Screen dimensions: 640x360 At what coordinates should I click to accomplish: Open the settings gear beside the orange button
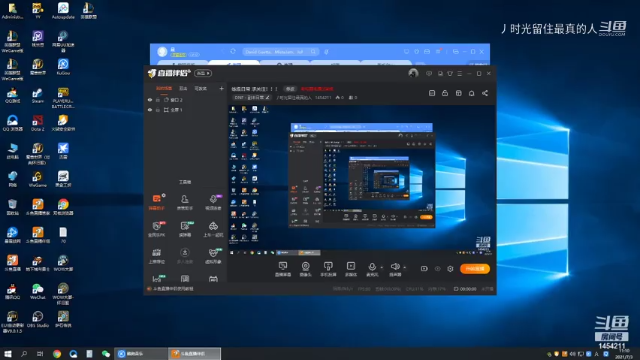point(450,269)
